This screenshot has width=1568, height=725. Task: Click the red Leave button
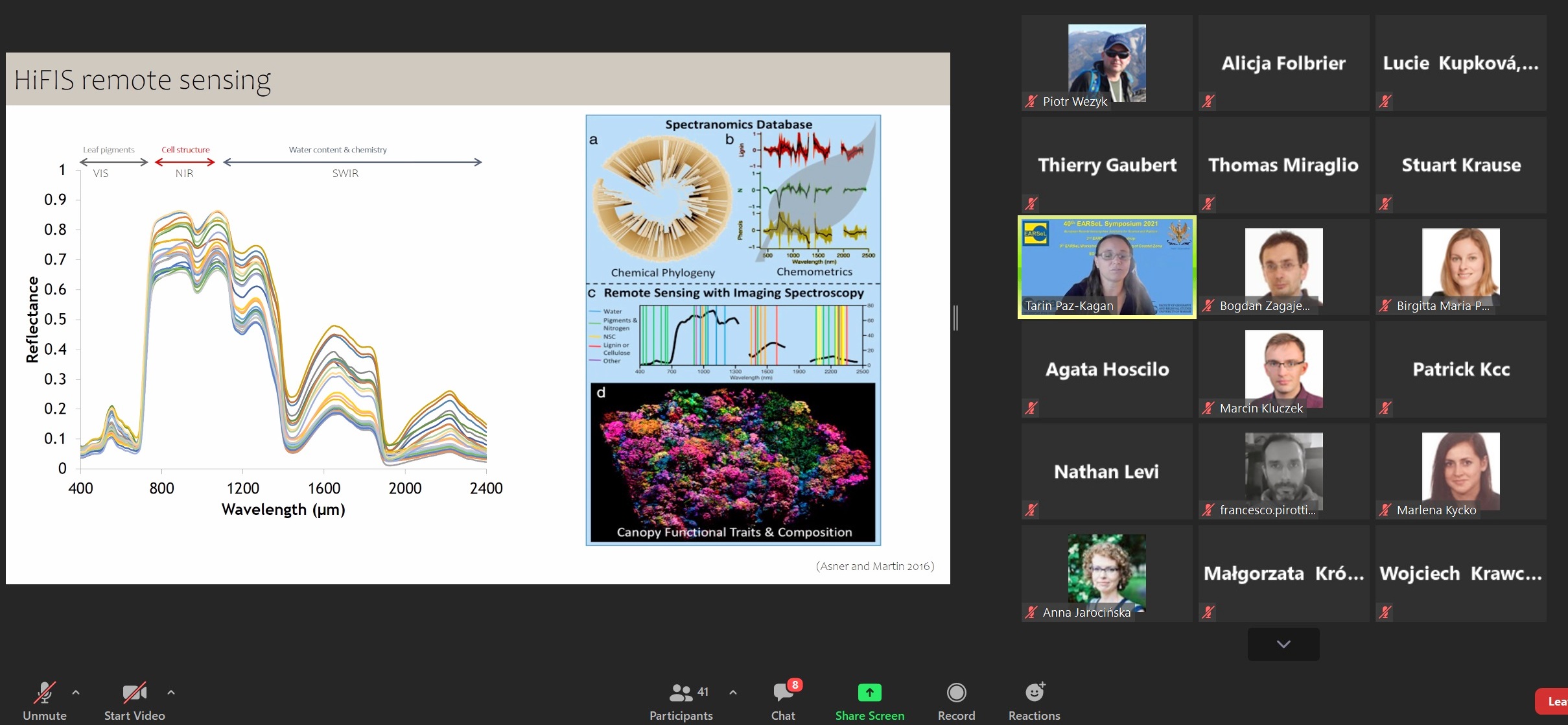[1552, 702]
